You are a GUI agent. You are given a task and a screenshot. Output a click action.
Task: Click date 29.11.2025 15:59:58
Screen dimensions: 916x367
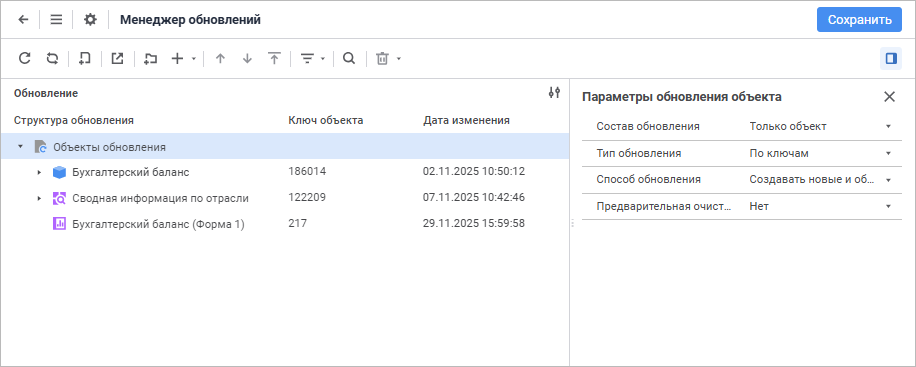pos(474,223)
